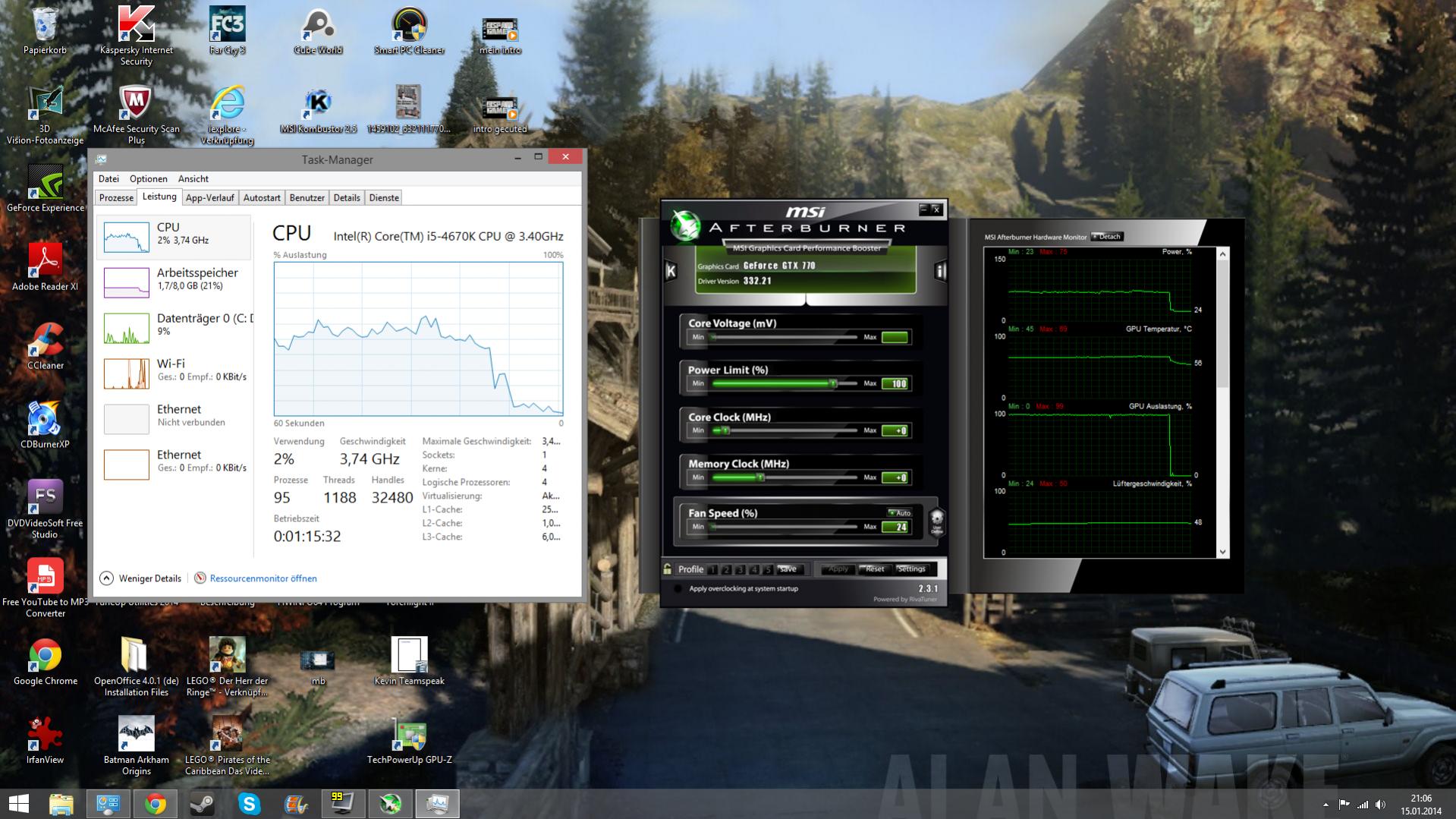Switch to the Prozesse tab
This screenshot has height=819, width=1456.
tap(116, 198)
